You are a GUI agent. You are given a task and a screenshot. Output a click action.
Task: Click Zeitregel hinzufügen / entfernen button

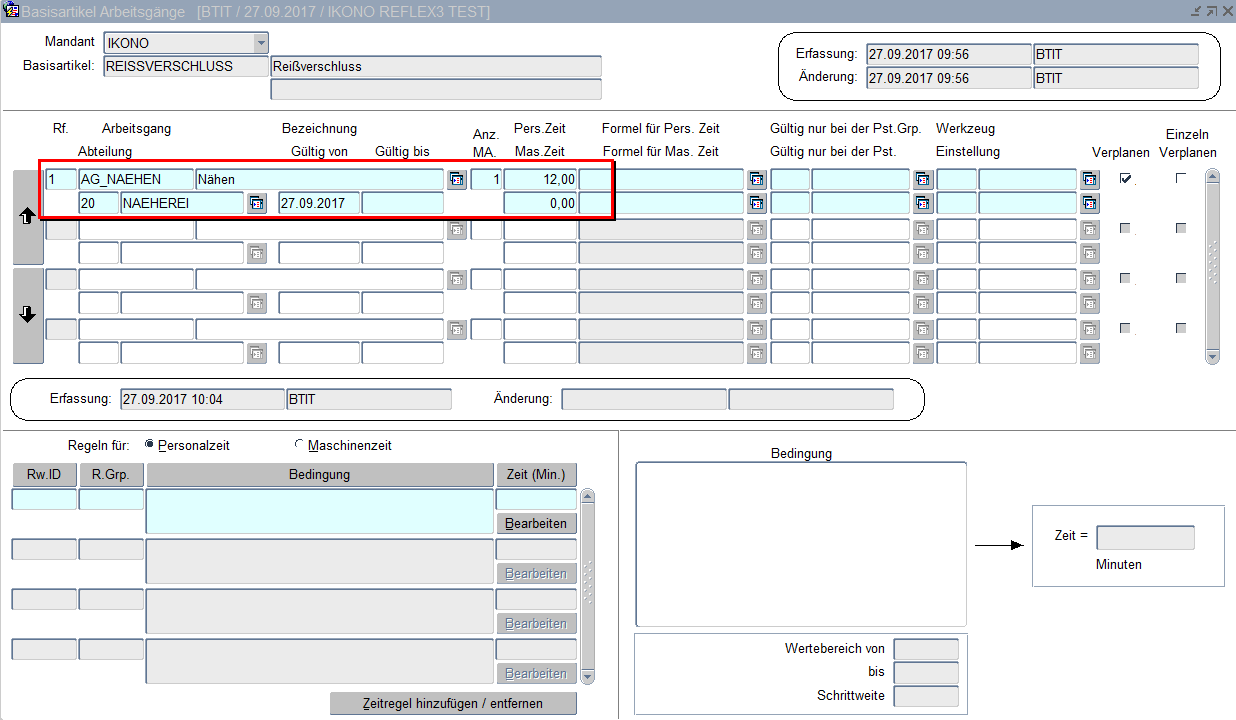(453, 703)
